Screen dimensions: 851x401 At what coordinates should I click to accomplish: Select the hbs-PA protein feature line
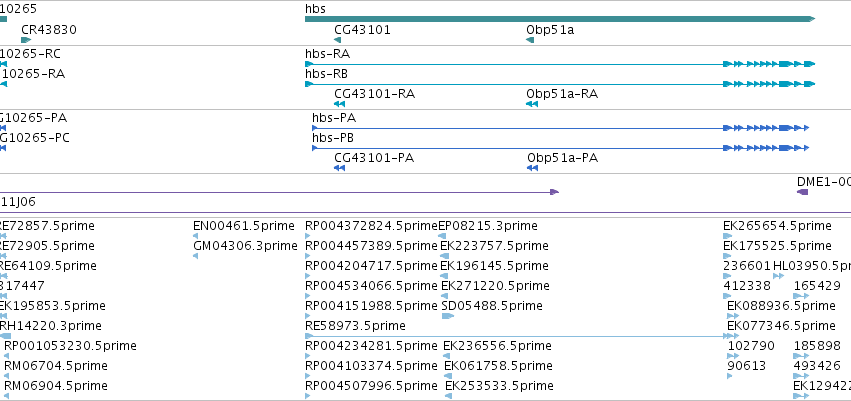(561, 128)
